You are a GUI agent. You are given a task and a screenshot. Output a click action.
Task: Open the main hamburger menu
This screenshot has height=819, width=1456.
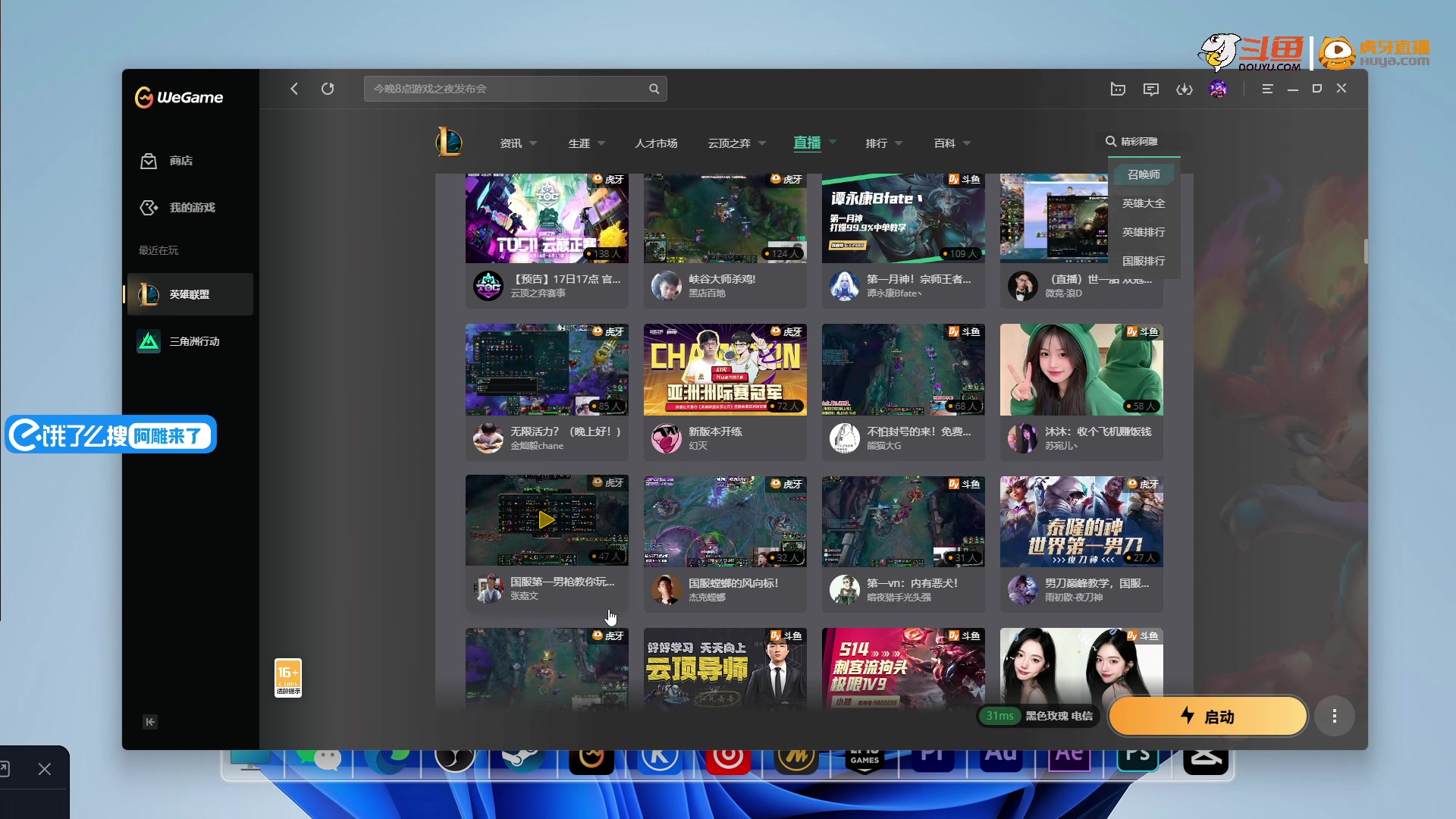[x=1267, y=89]
